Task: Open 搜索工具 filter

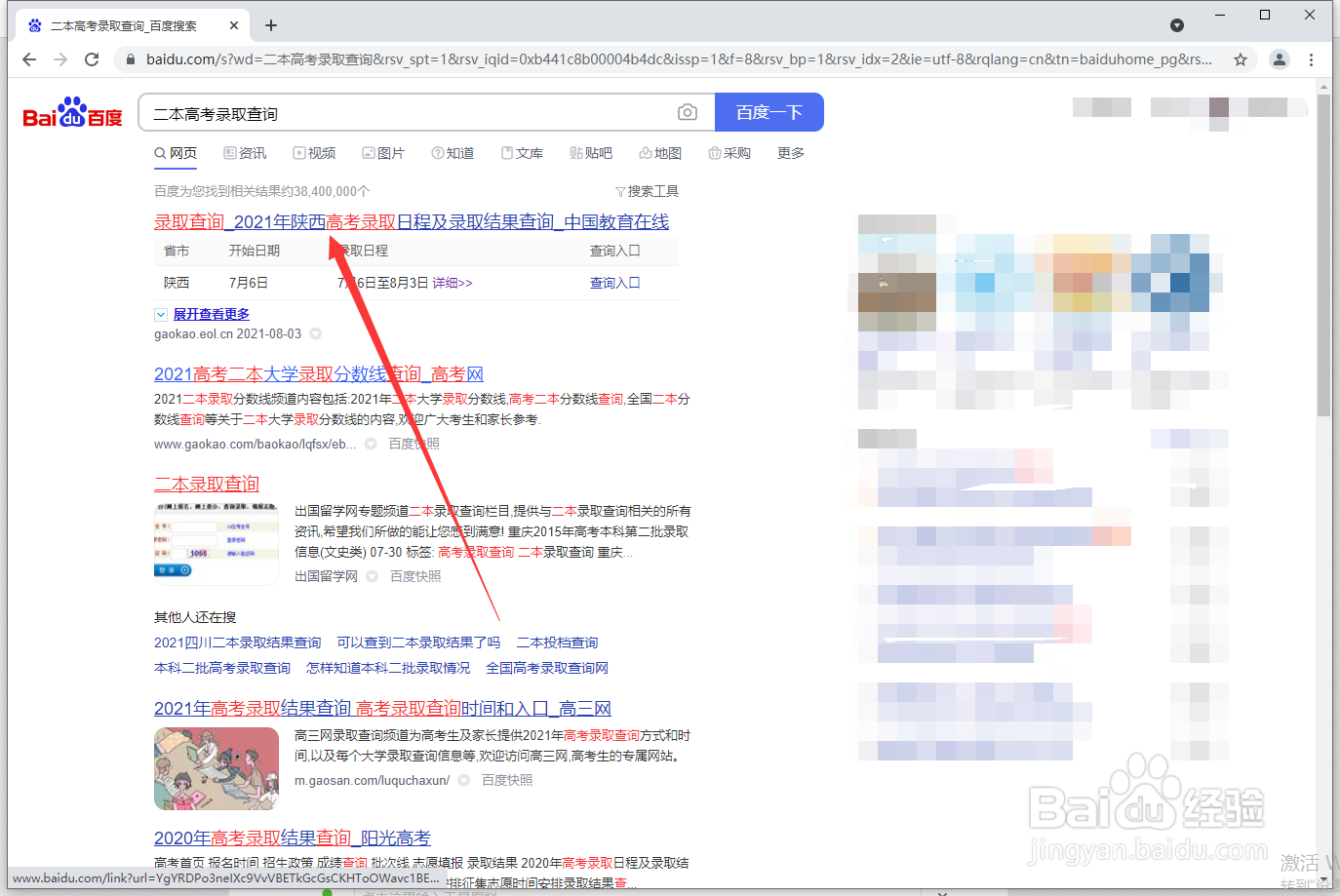Action: tap(647, 191)
